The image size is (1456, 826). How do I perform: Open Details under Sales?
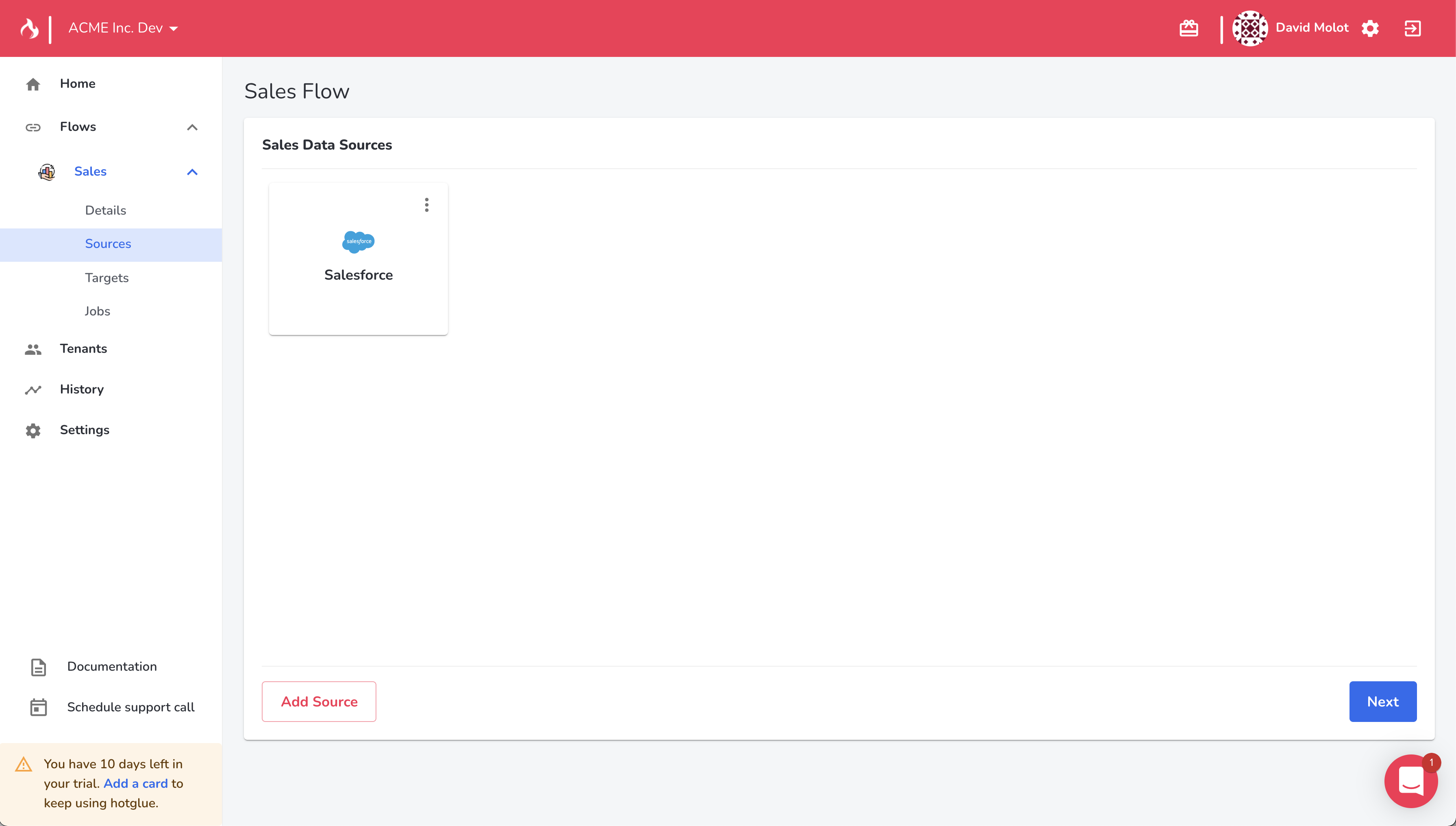click(106, 211)
